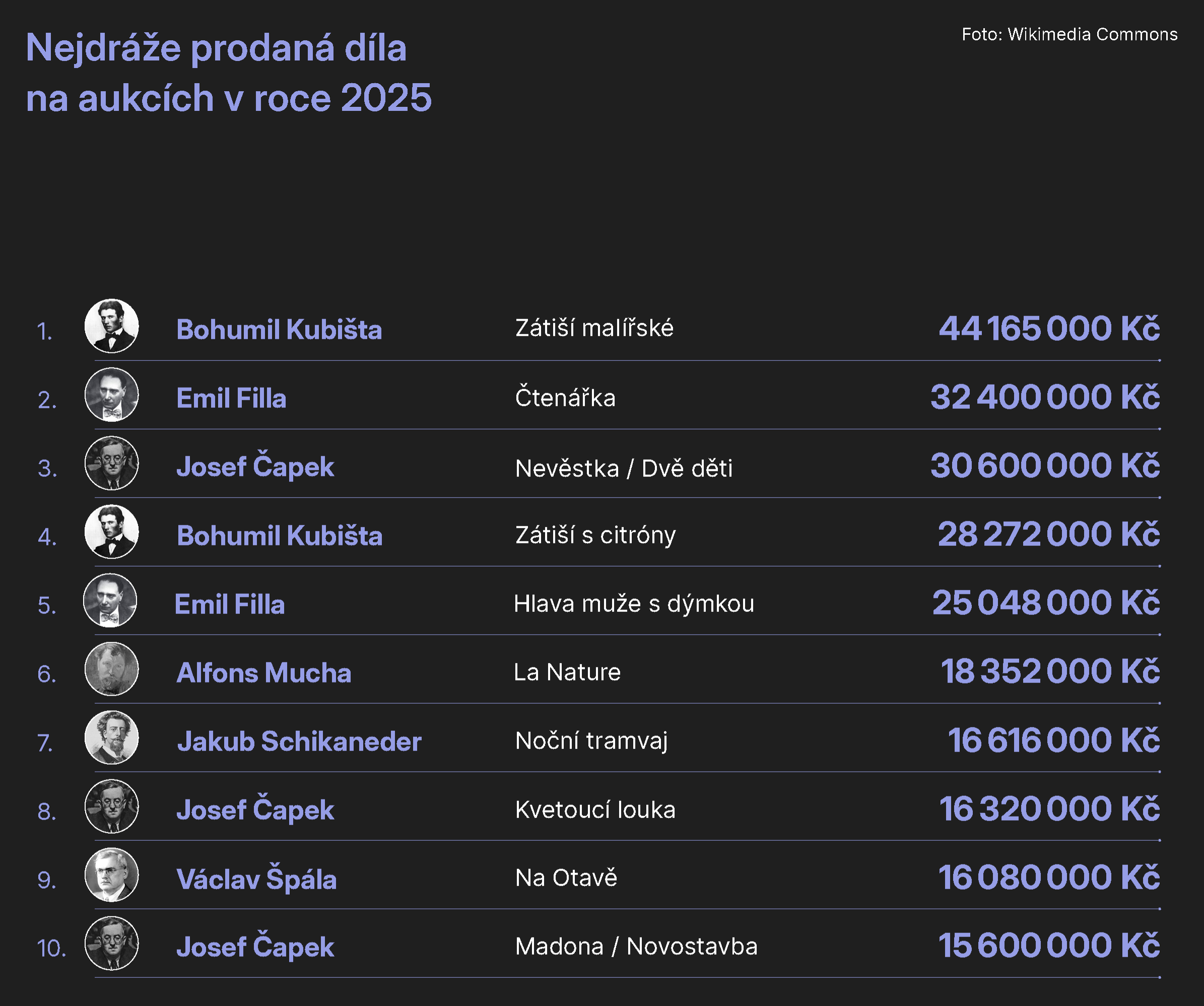This screenshot has width=1204, height=1006.
Task: Select the artwork title Zátiší malířské
Action: pos(594,328)
